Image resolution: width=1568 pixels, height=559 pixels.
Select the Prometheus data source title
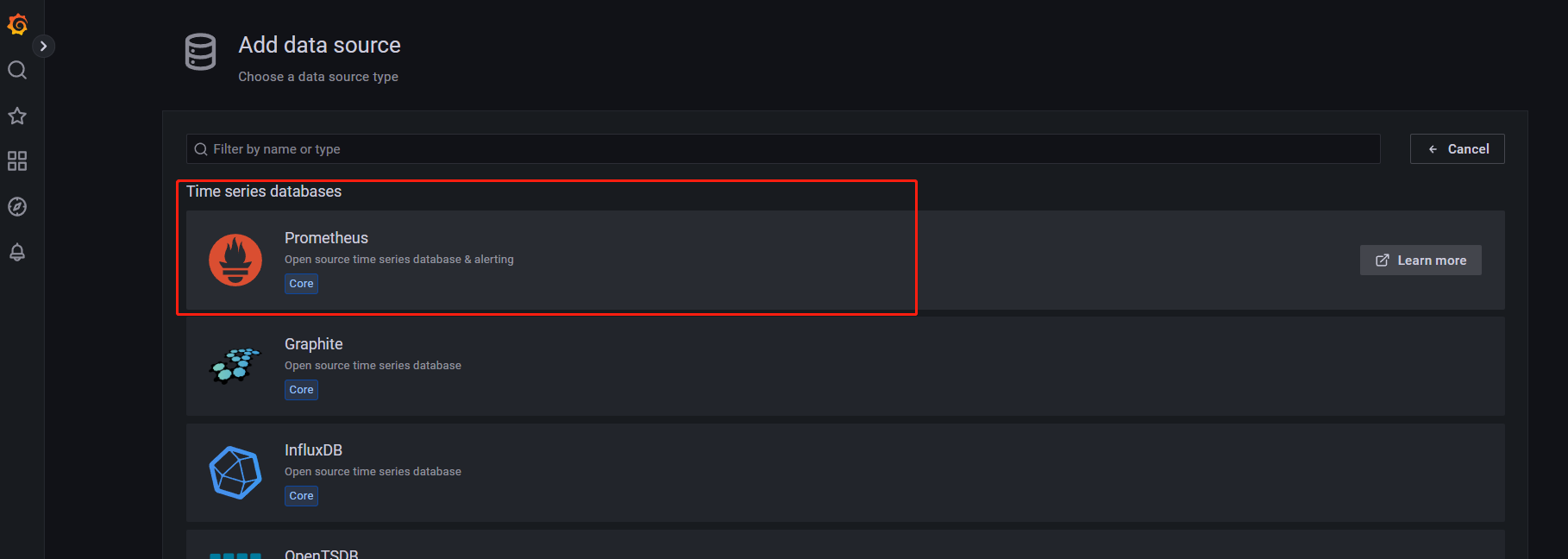pos(326,238)
